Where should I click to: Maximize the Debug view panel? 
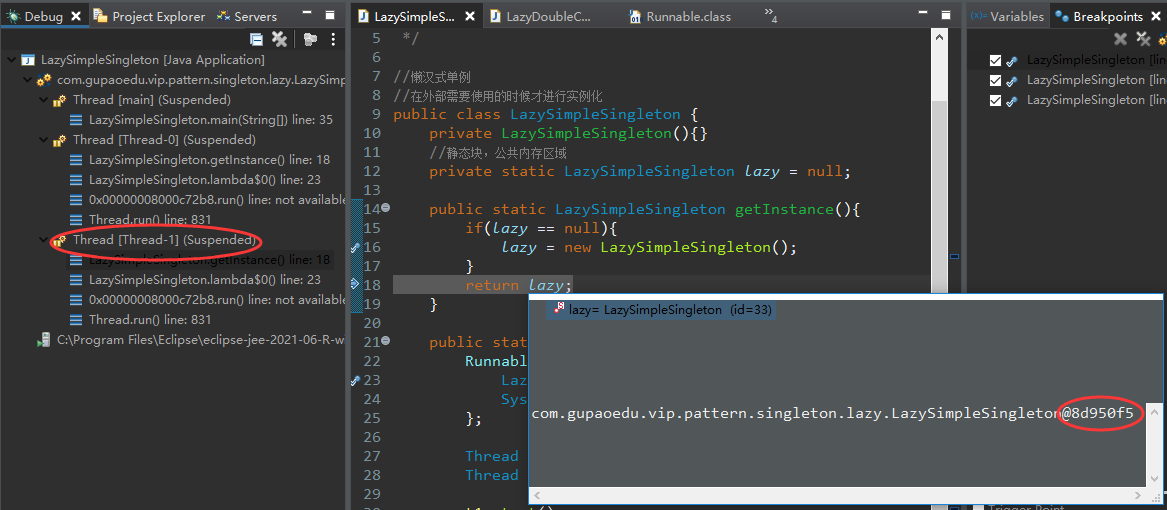coord(330,16)
